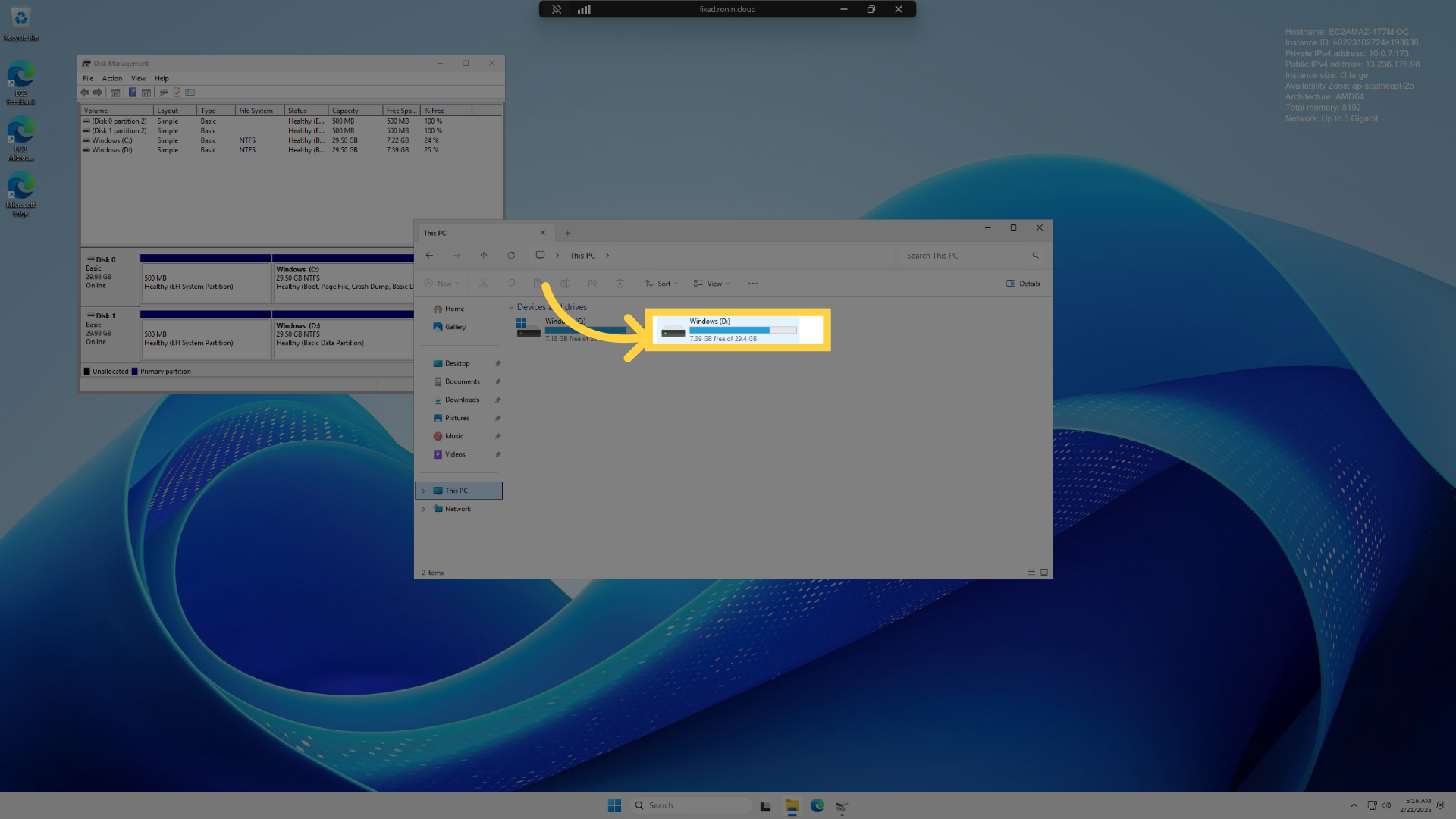The height and width of the screenshot is (819, 1456).
Task: Toggle the Details pane button
Action: pos(1023,284)
